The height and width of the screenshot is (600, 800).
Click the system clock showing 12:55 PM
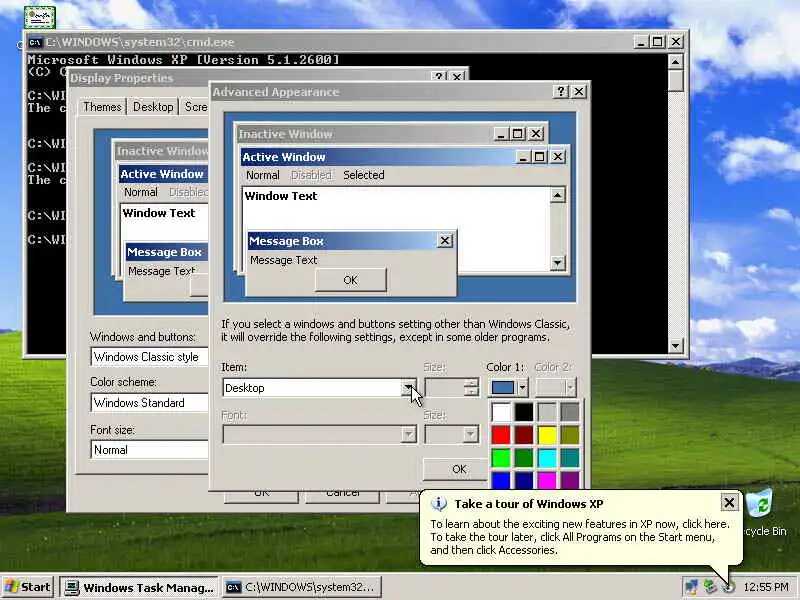(766, 587)
